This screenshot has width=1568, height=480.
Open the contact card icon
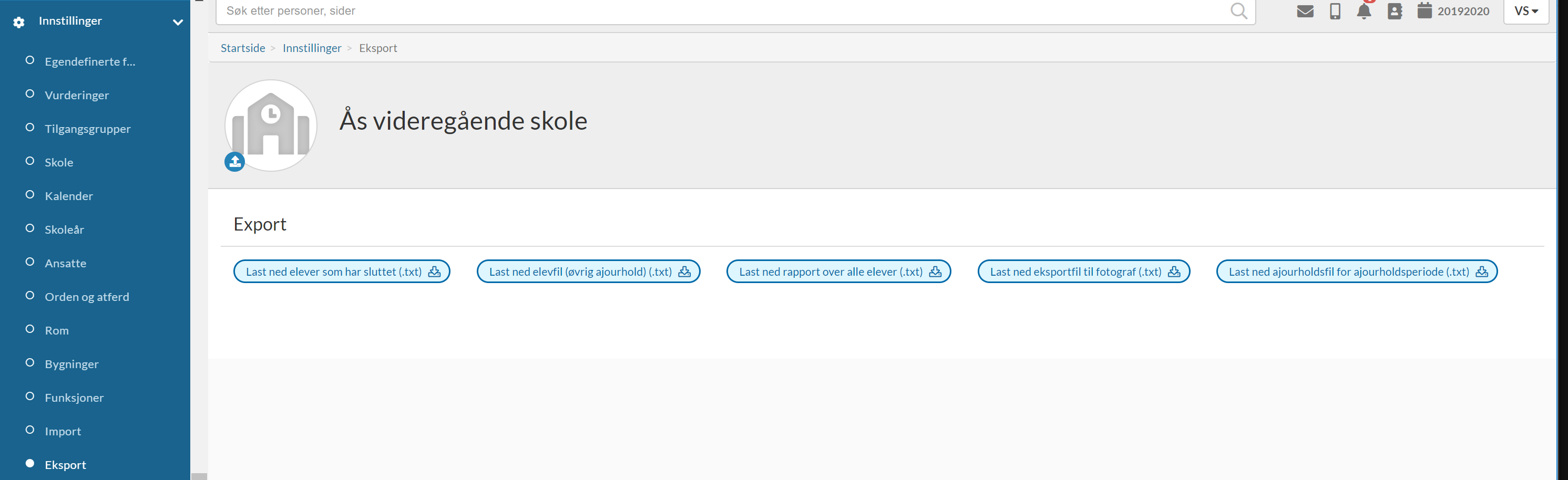(1395, 11)
